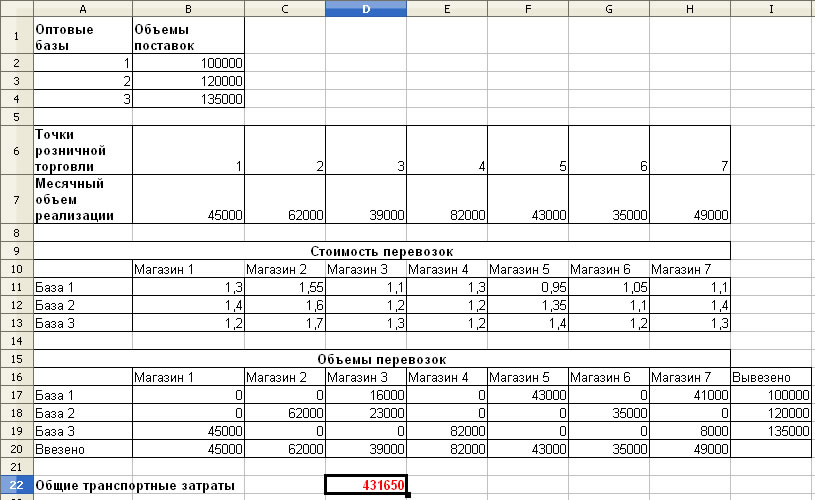
Task: Select 'Ввезено' total 39000 in row 20
Action: [x=366, y=449]
